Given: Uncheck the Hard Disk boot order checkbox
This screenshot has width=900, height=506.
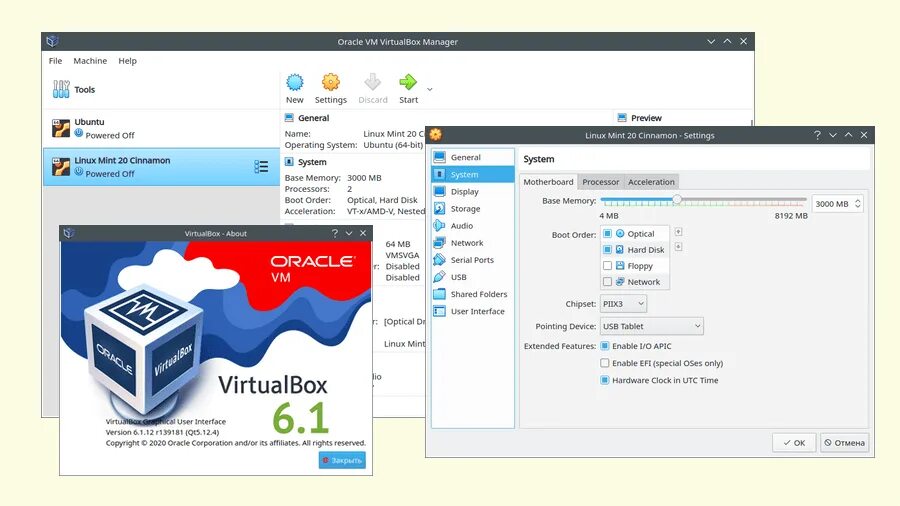Looking at the screenshot, I should point(607,250).
